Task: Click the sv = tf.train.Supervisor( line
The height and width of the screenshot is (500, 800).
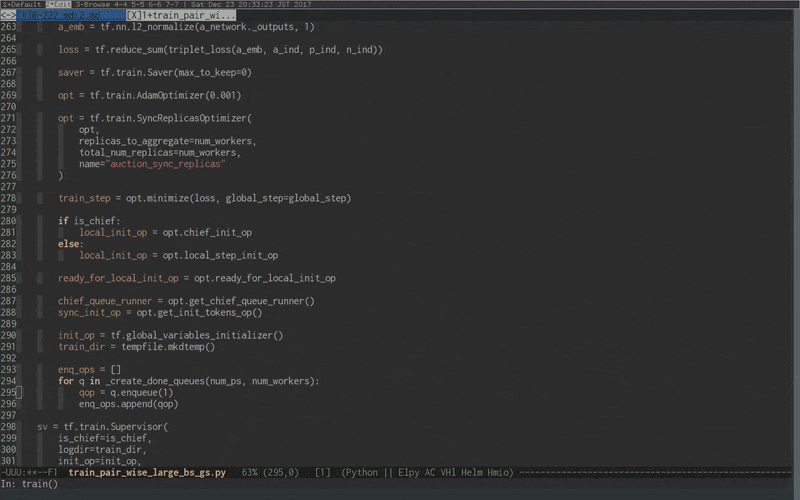Action: [x=103, y=427]
